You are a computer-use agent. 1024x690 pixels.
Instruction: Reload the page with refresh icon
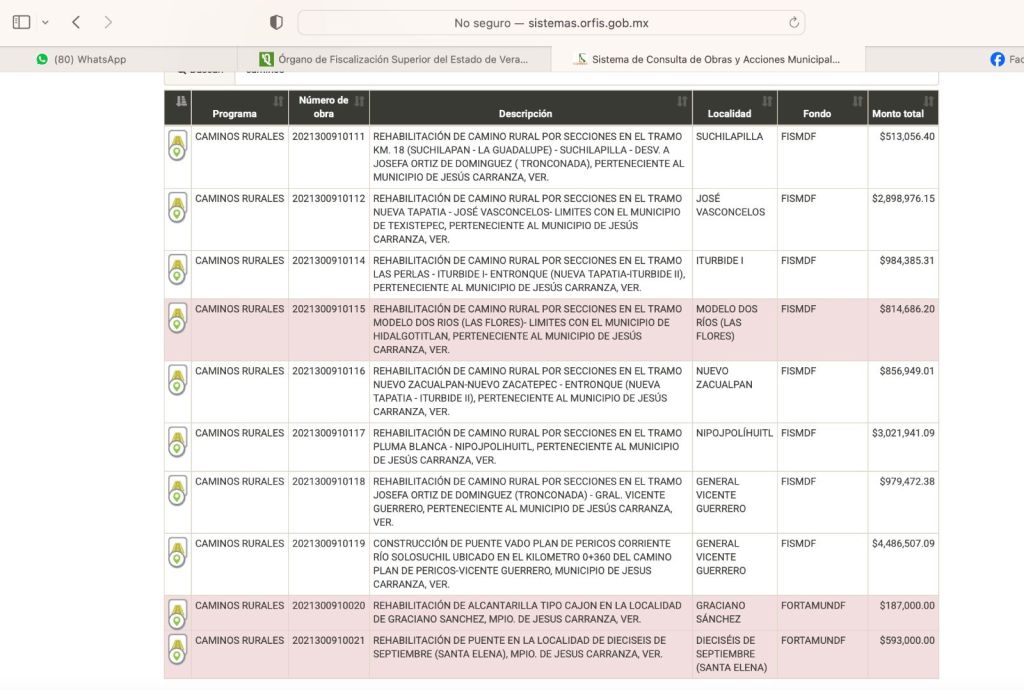coord(794,22)
